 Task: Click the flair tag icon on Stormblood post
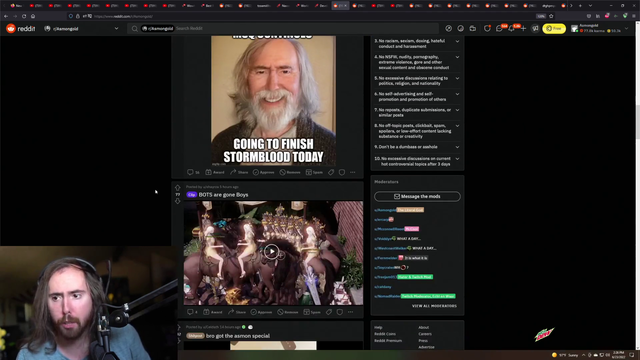pyautogui.click(x=331, y=172)
